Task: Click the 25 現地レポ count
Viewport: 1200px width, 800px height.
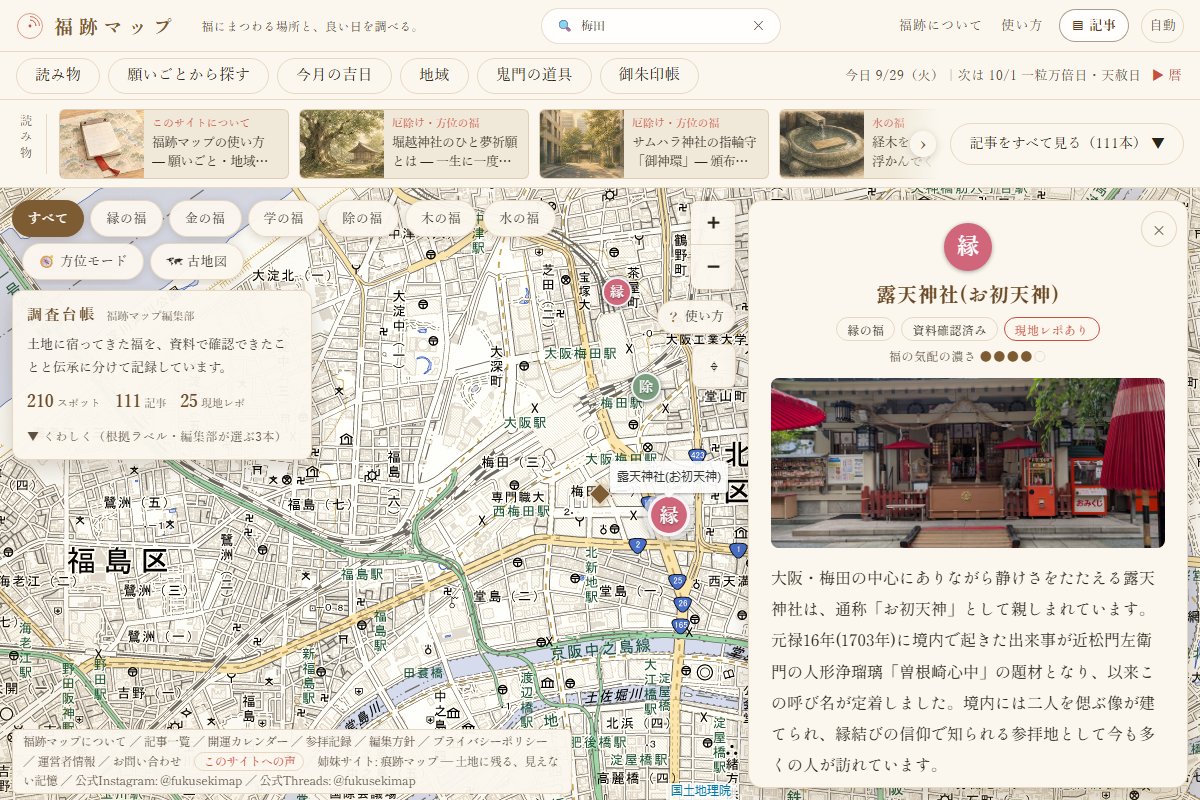Action: (x=212, y=401)
